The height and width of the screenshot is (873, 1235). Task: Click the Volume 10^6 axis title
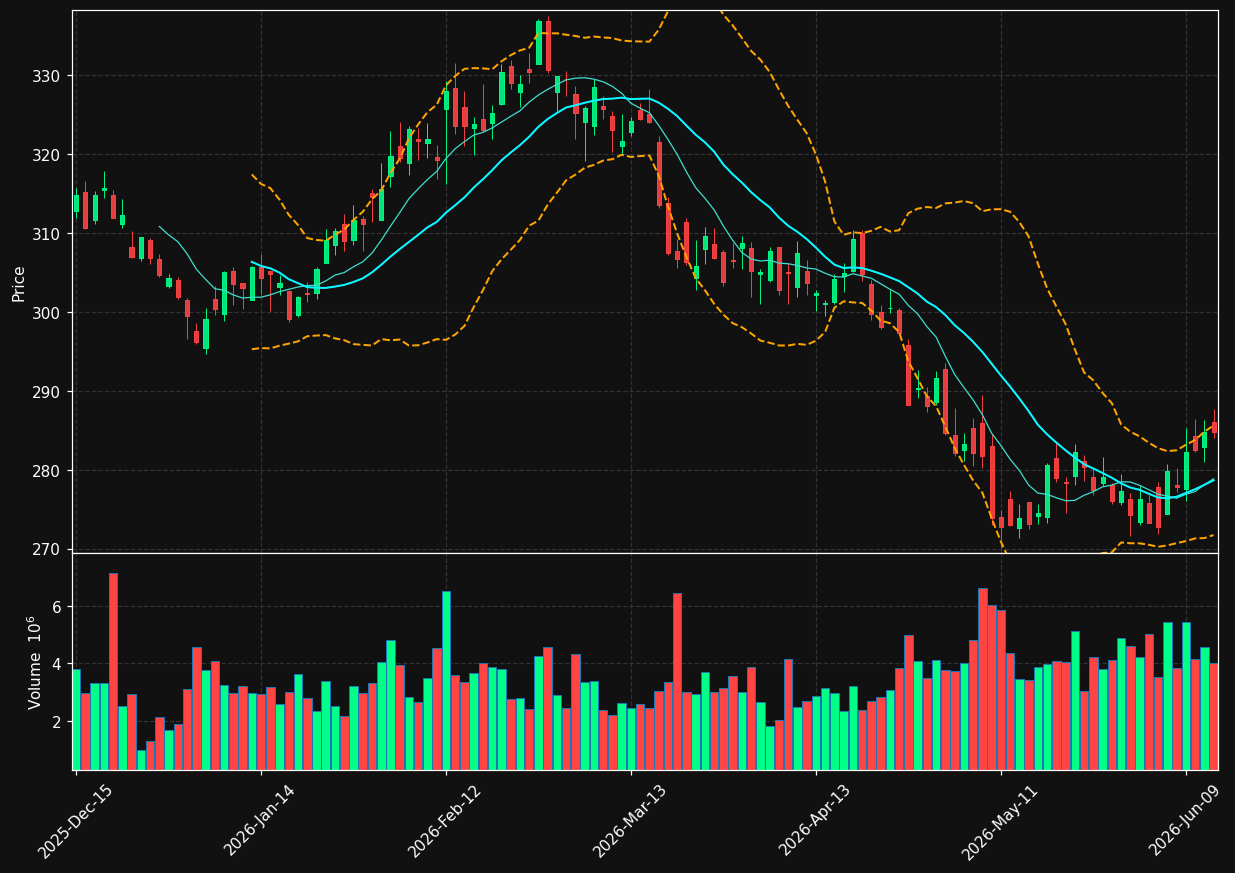[x=34, y=662]
